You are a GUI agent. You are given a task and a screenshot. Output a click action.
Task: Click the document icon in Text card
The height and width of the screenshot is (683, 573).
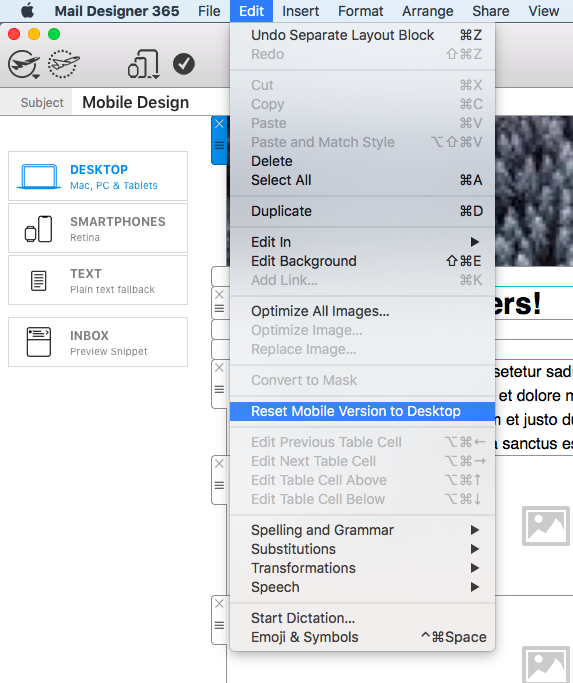[38, 281]
